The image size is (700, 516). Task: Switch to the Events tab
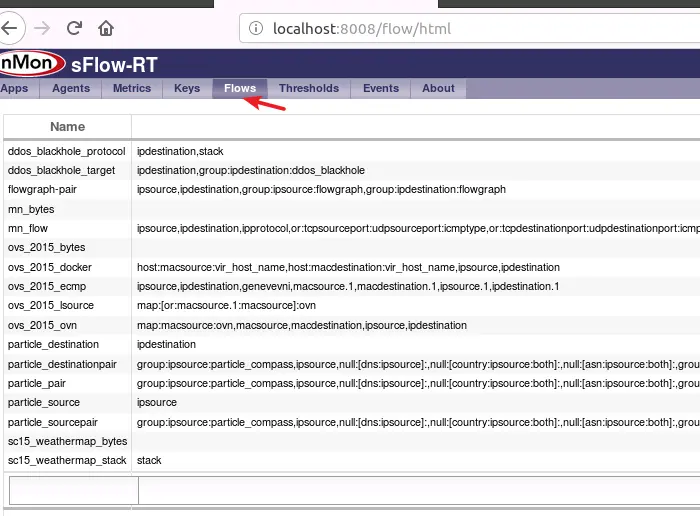[381, 88]
